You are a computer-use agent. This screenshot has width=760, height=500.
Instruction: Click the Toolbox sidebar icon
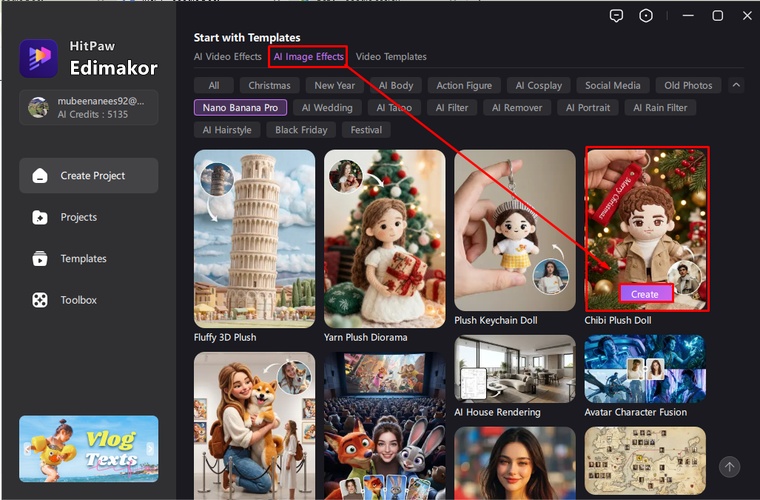[x=40, y=300]
